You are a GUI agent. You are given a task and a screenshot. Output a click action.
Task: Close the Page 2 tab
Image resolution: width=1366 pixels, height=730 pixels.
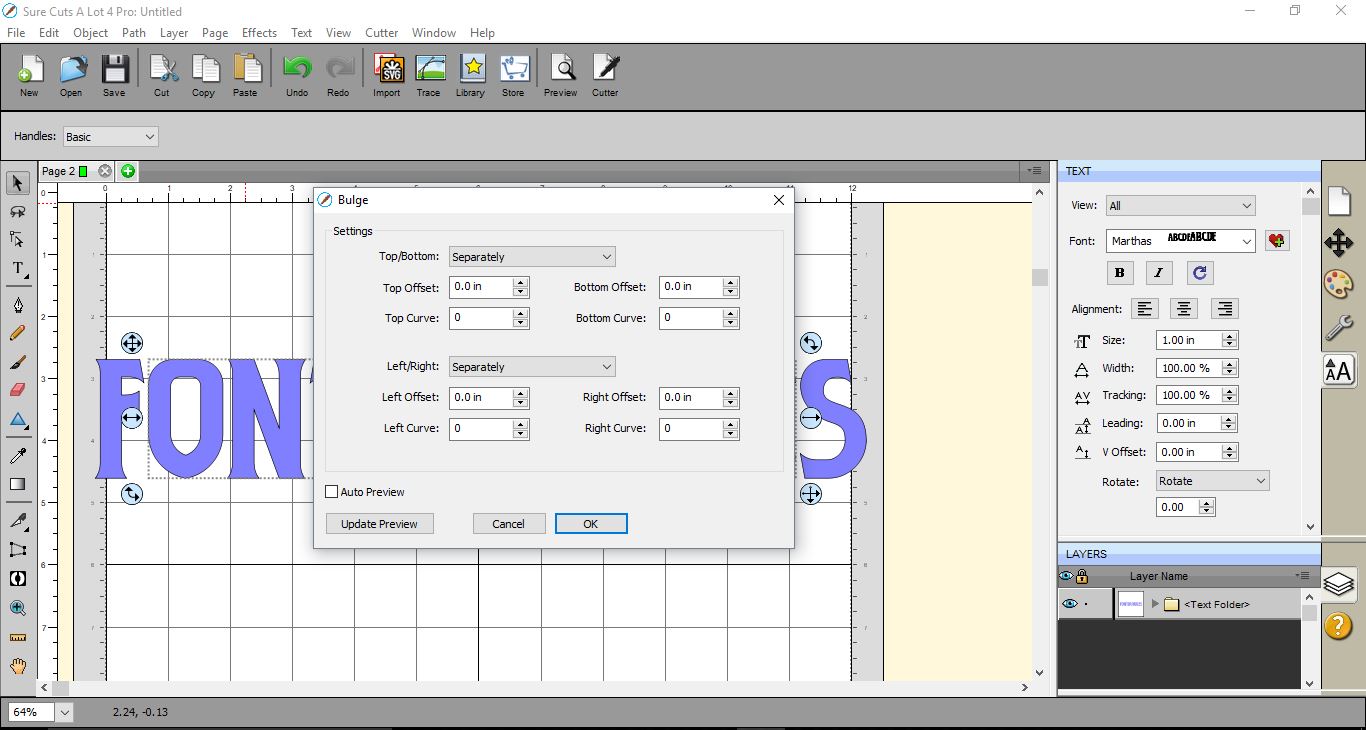coord(105,171)
